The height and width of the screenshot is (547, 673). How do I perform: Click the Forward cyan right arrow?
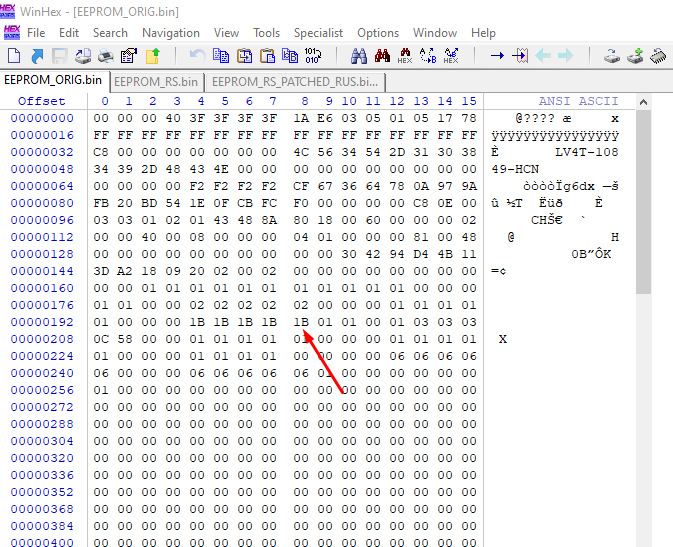tap(566, 55)
